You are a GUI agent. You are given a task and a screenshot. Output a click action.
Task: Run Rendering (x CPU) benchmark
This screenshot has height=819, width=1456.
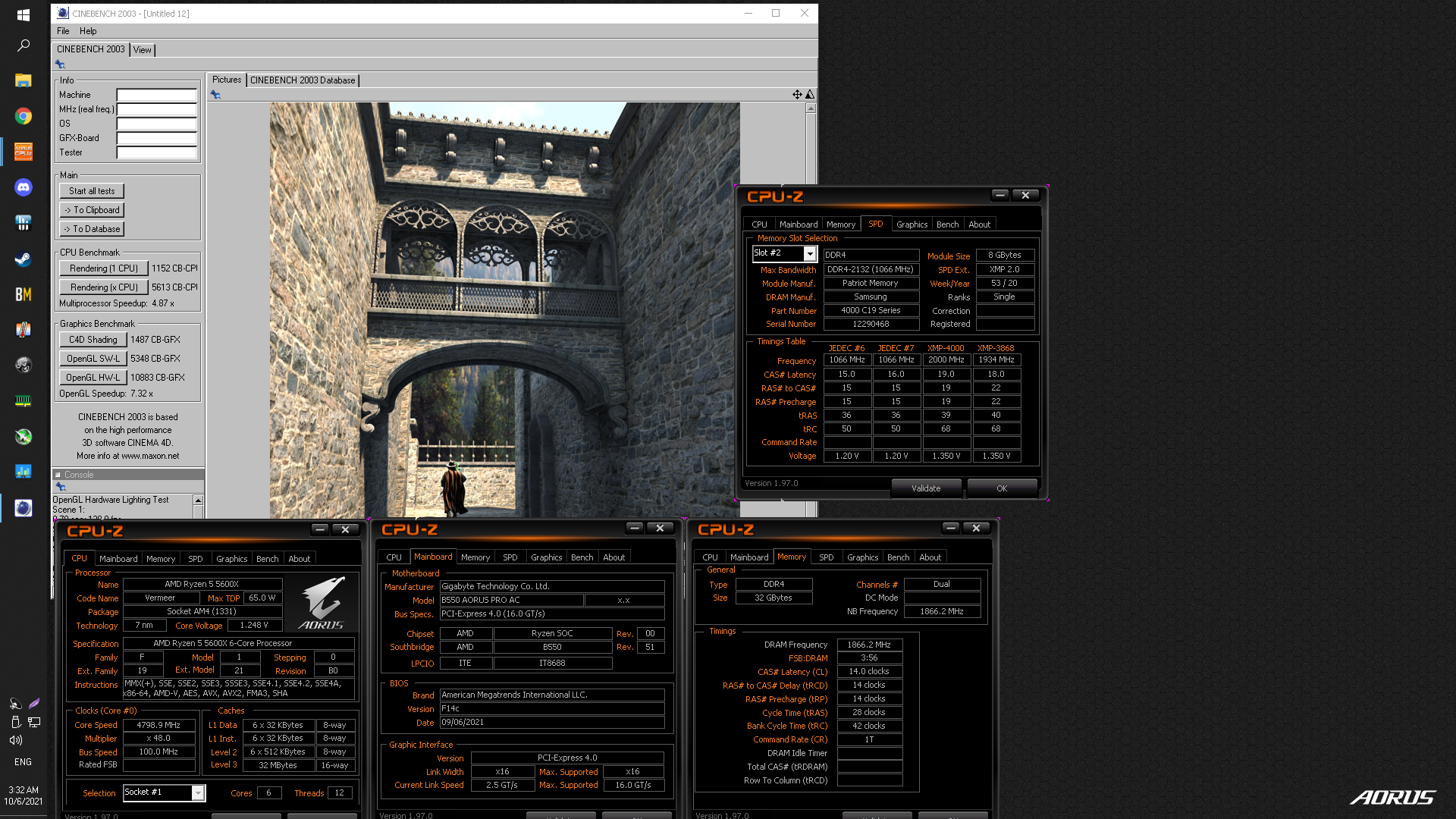point(103,287)
